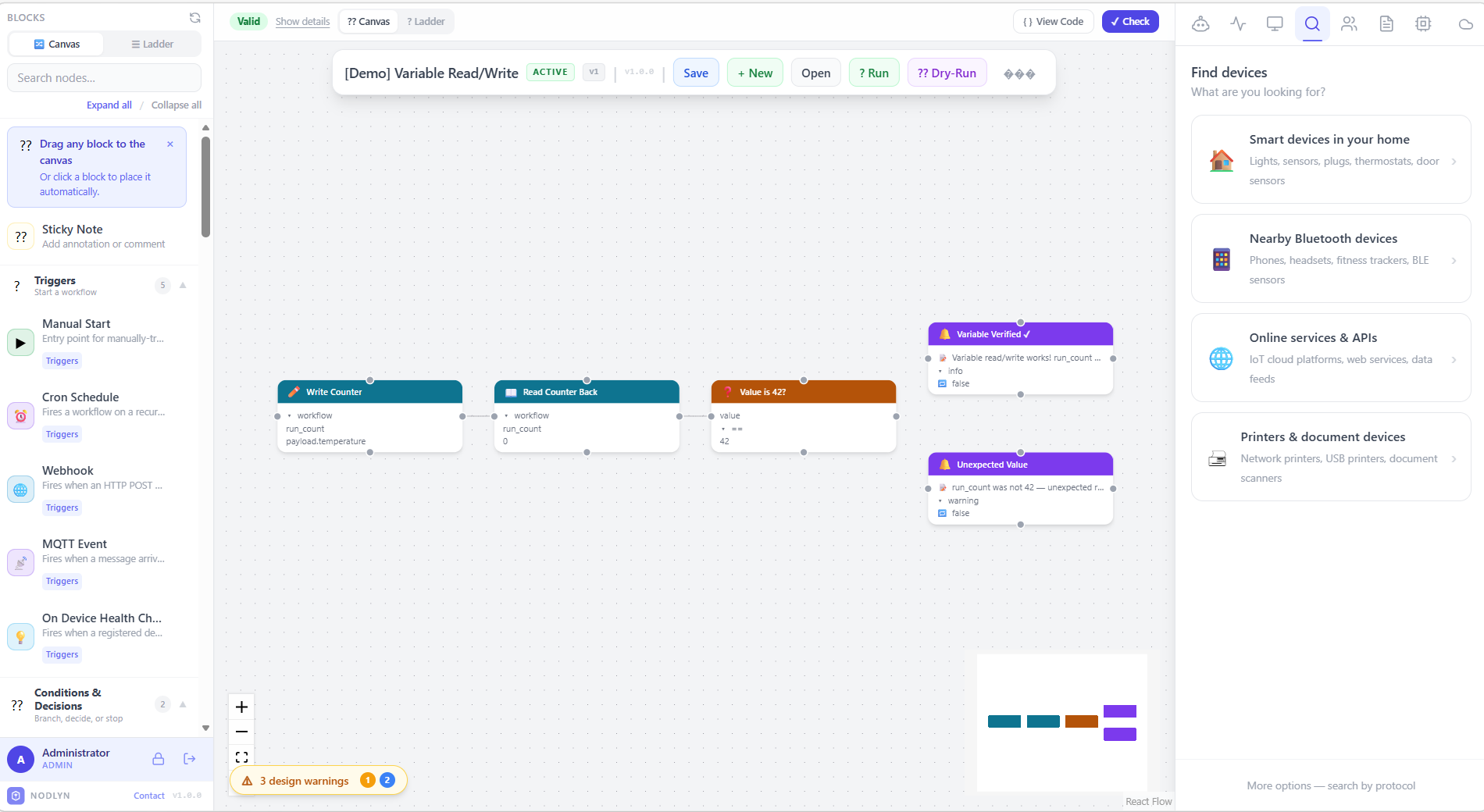Viewport: 1484px width, 812px height.
Task: Collapse the Triggers section
Action: pos(183,285)
